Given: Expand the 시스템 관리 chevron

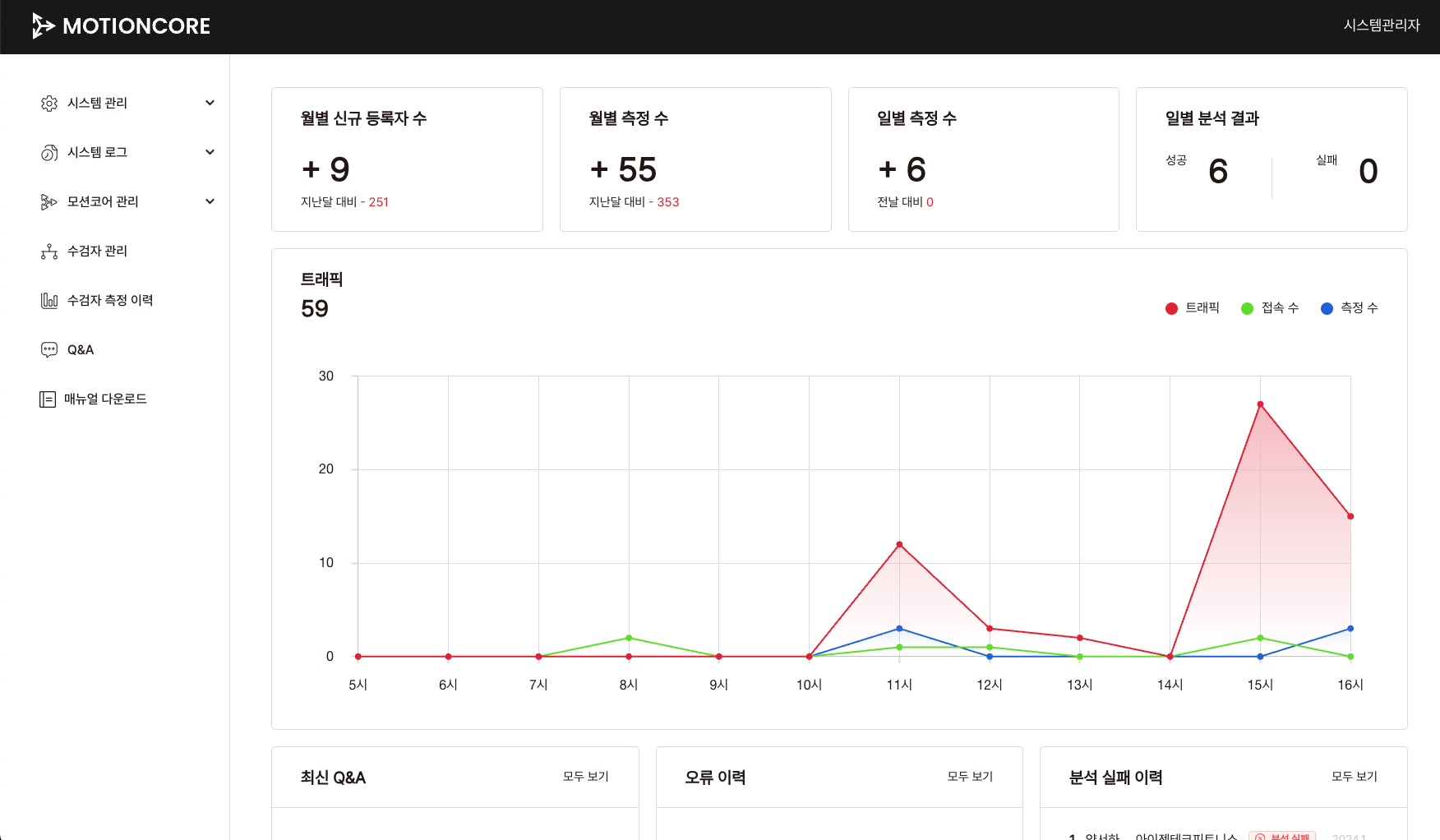Looking at the screenshot, I should 210,103.
